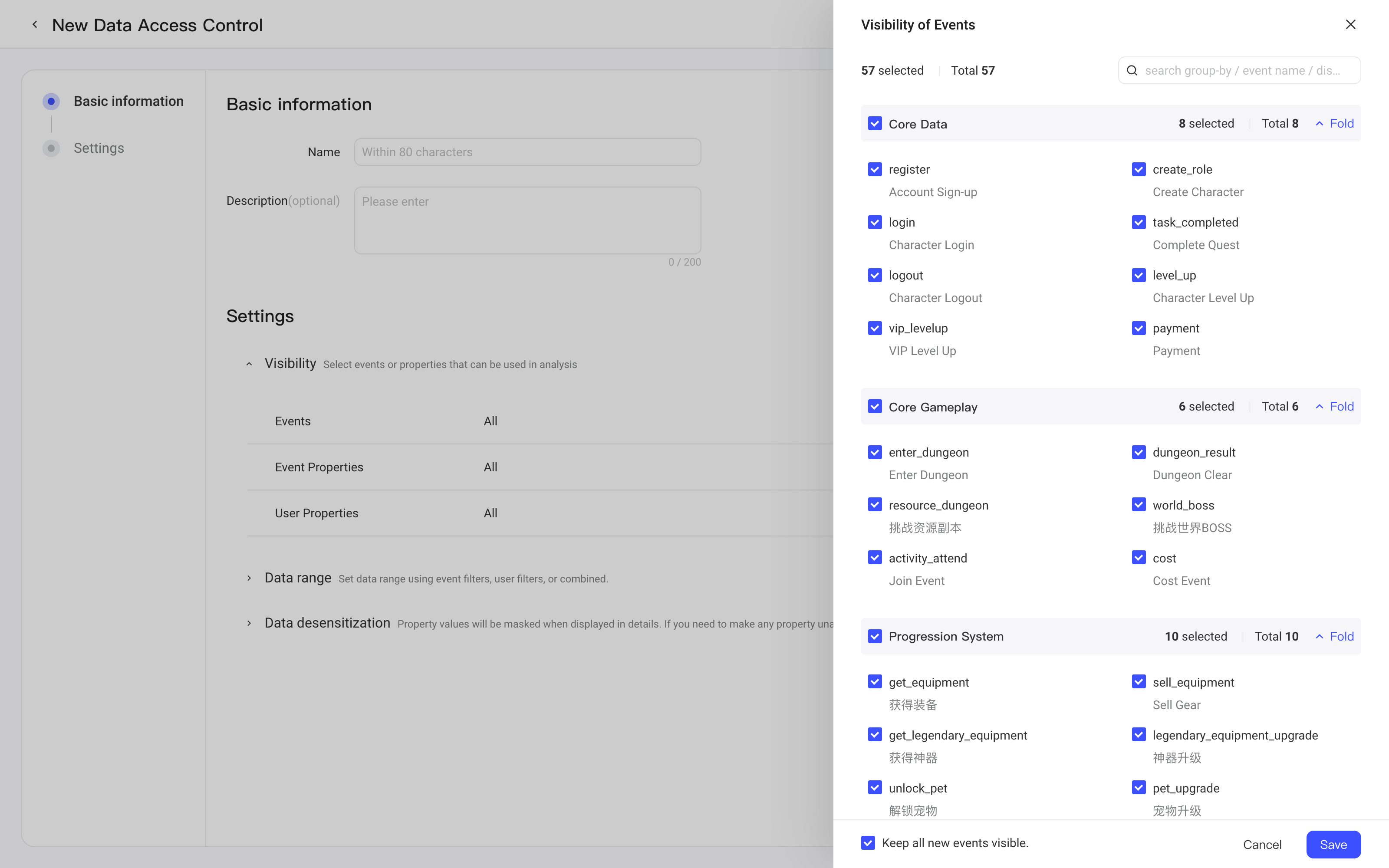Uncheck dungeon_result event
This screenshot has height=868, width=1389.
point(1139,452)
